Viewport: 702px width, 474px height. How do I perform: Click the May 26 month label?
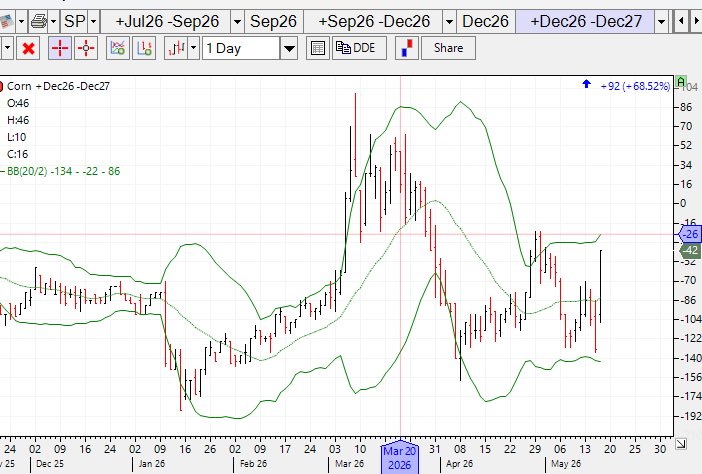[566, 464]
